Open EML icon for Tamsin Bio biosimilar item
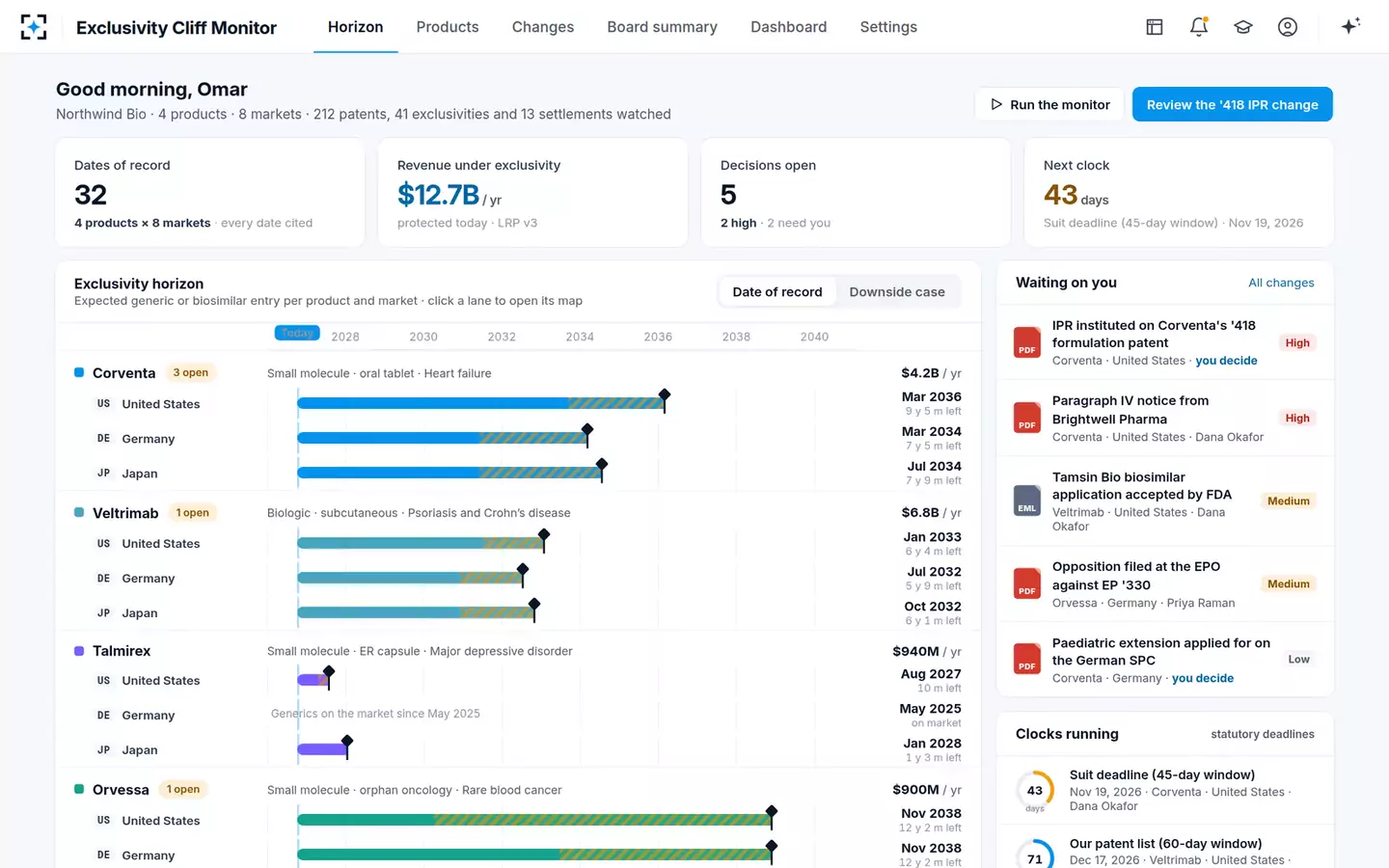Screen dimensions: 1389x868 [x=1027, y=501]
